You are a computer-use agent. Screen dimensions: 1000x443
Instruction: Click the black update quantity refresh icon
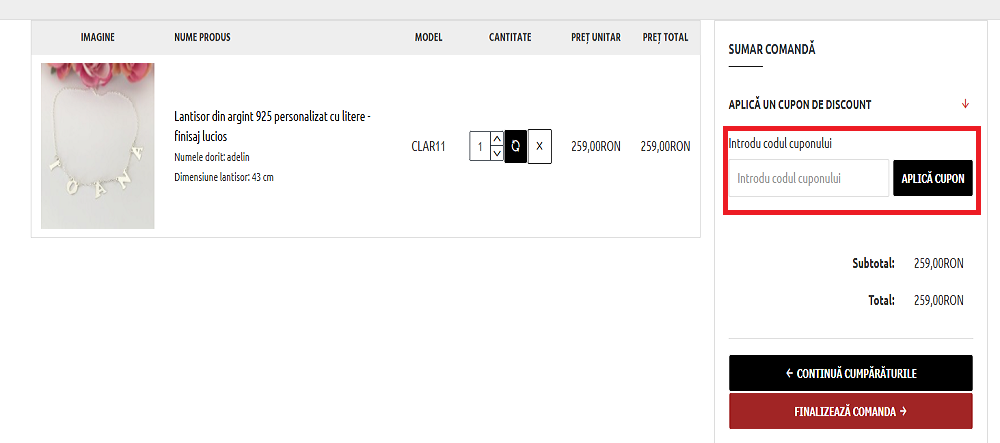(515, 146)
